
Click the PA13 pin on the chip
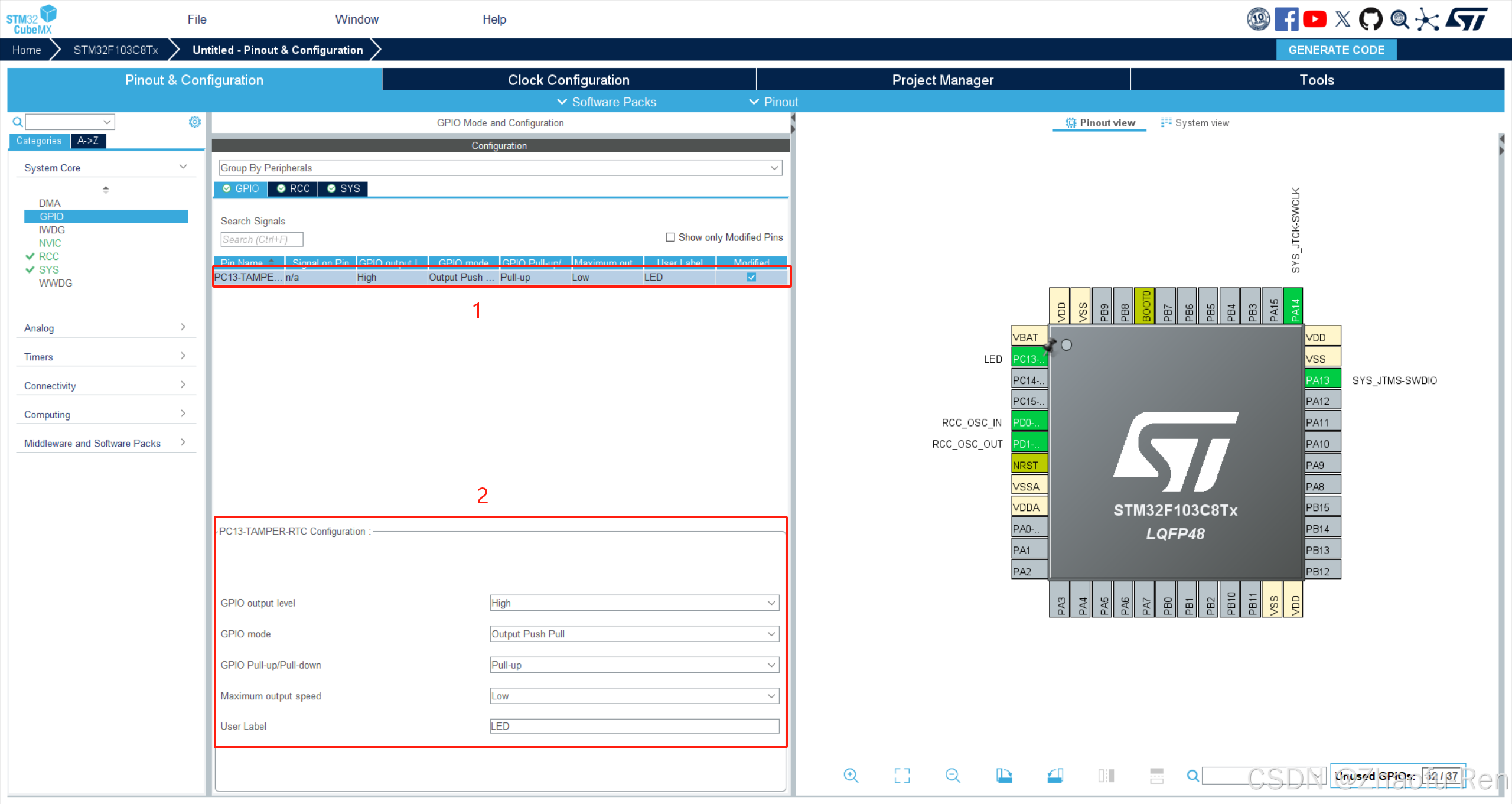click(x=1322, y=380)
